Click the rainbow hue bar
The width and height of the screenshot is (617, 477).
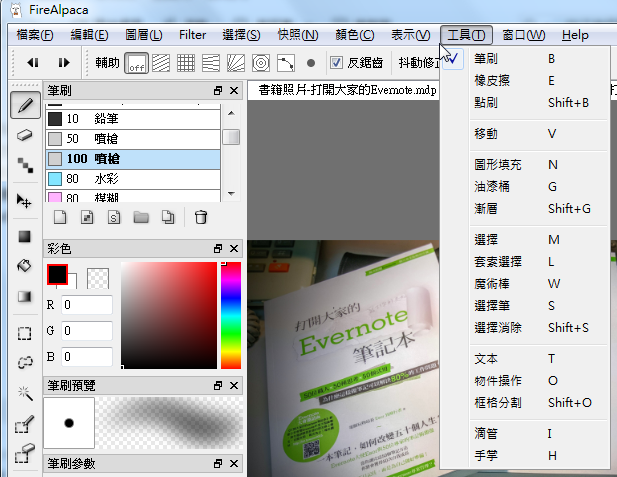pos(231,315)
